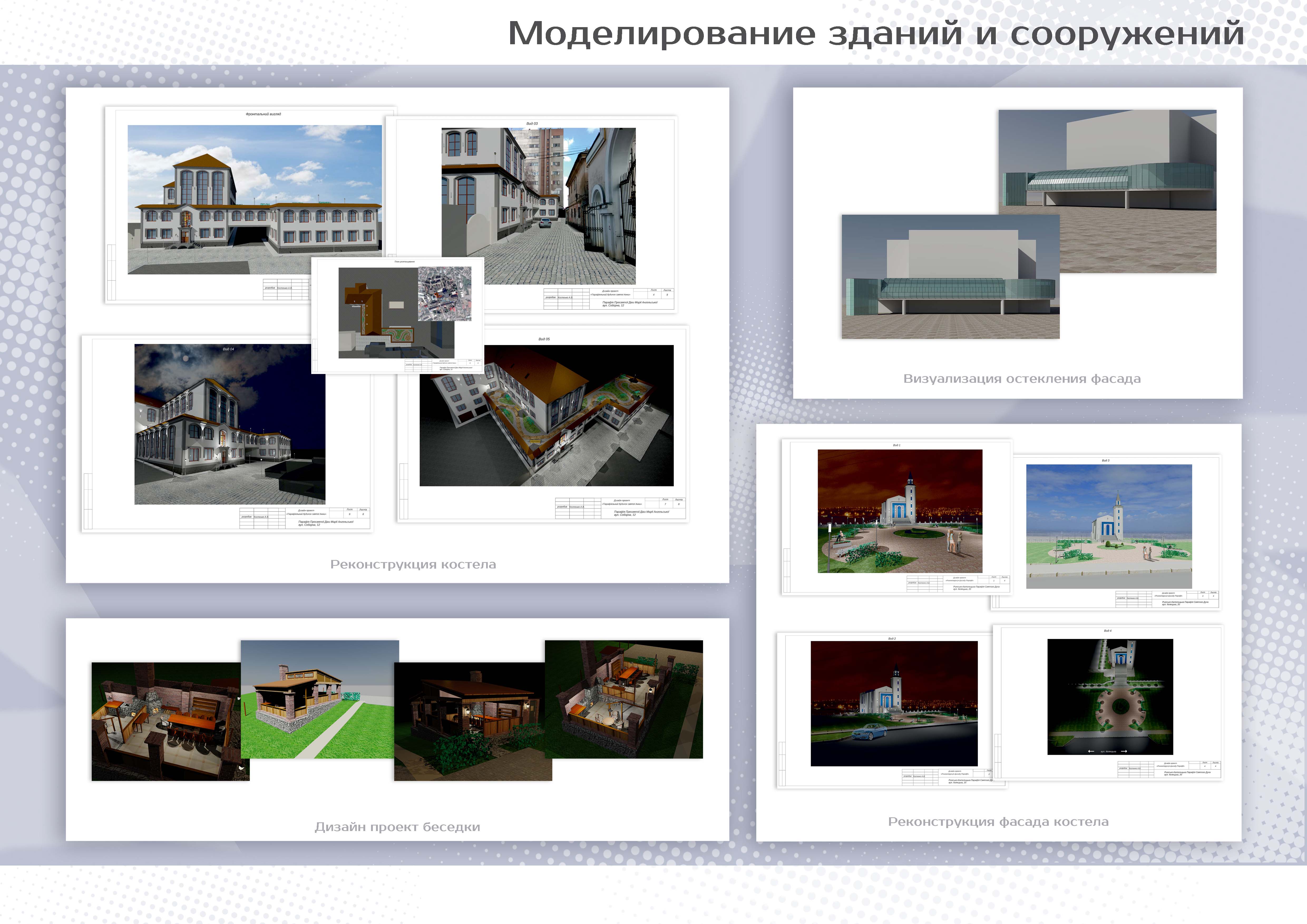This screenshot has width=1307, height=924.
Task: Click the "Вид 05" sheet heading
Action: (x=544, y=339)
